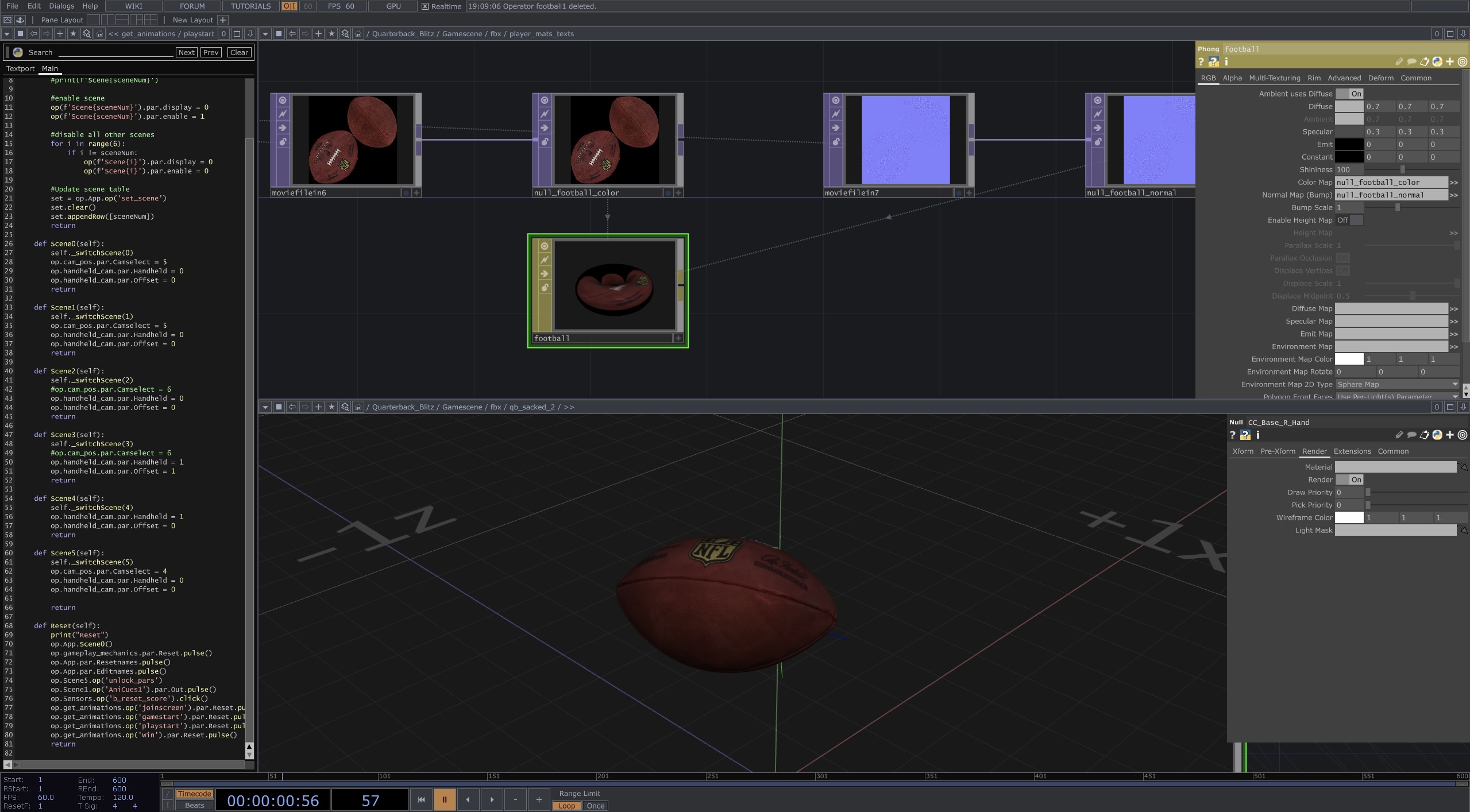Open the Environment Map 2D Type dropdown
Screen dimensions: 1470x812
pos(1396,385)
